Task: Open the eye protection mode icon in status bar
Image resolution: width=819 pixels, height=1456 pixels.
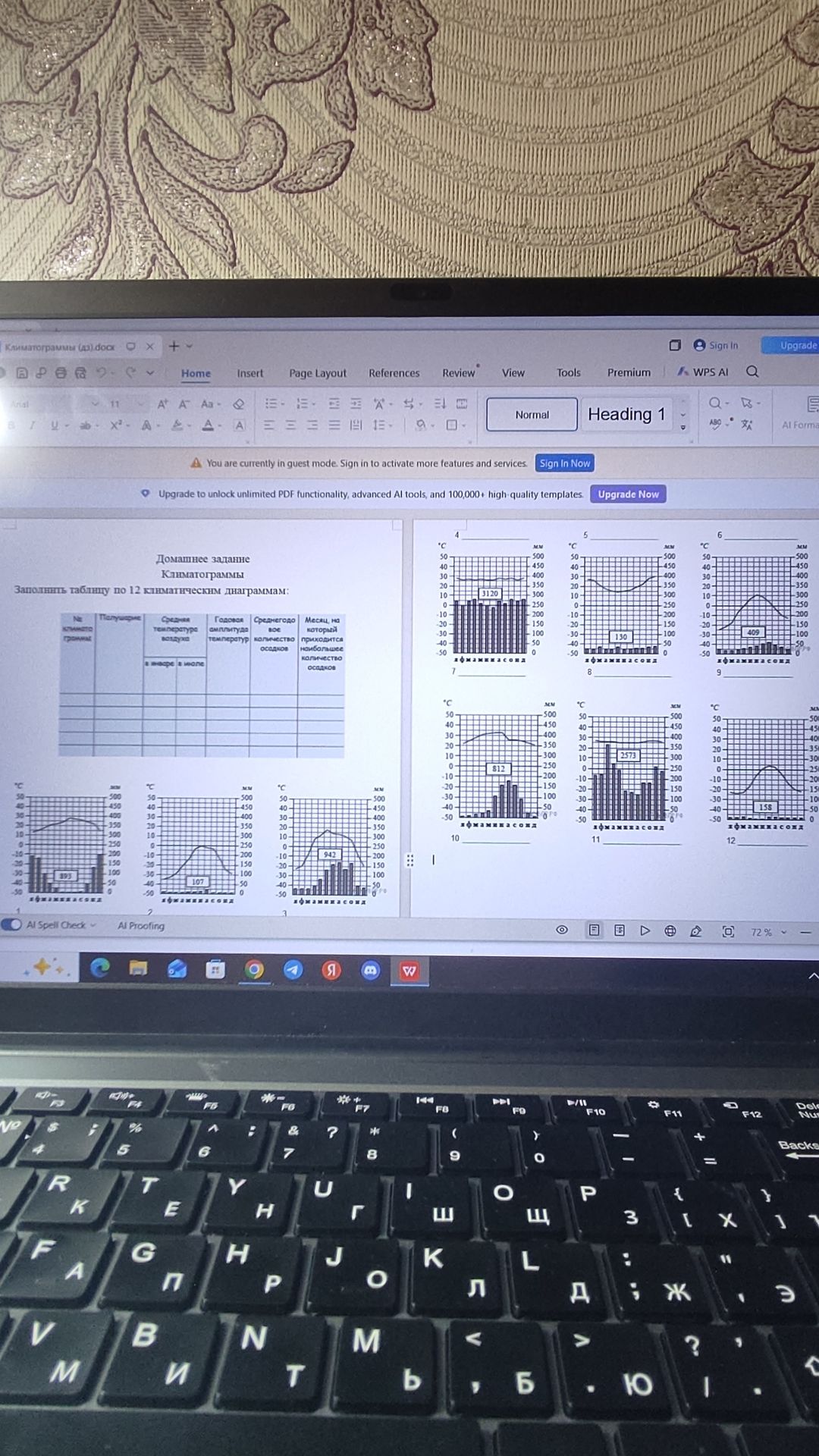Action: 562,930
